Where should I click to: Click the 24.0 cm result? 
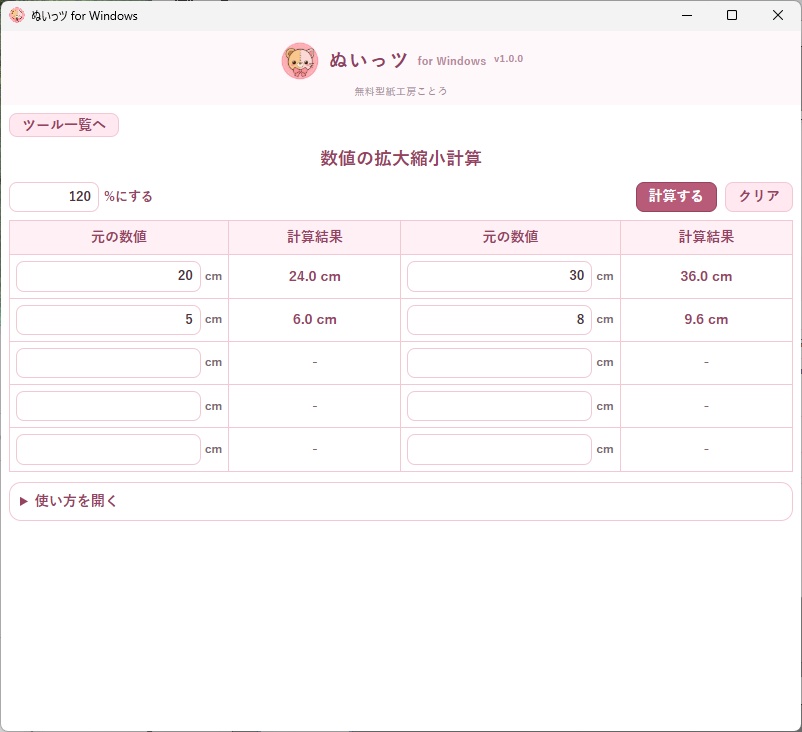click(315, 276)
